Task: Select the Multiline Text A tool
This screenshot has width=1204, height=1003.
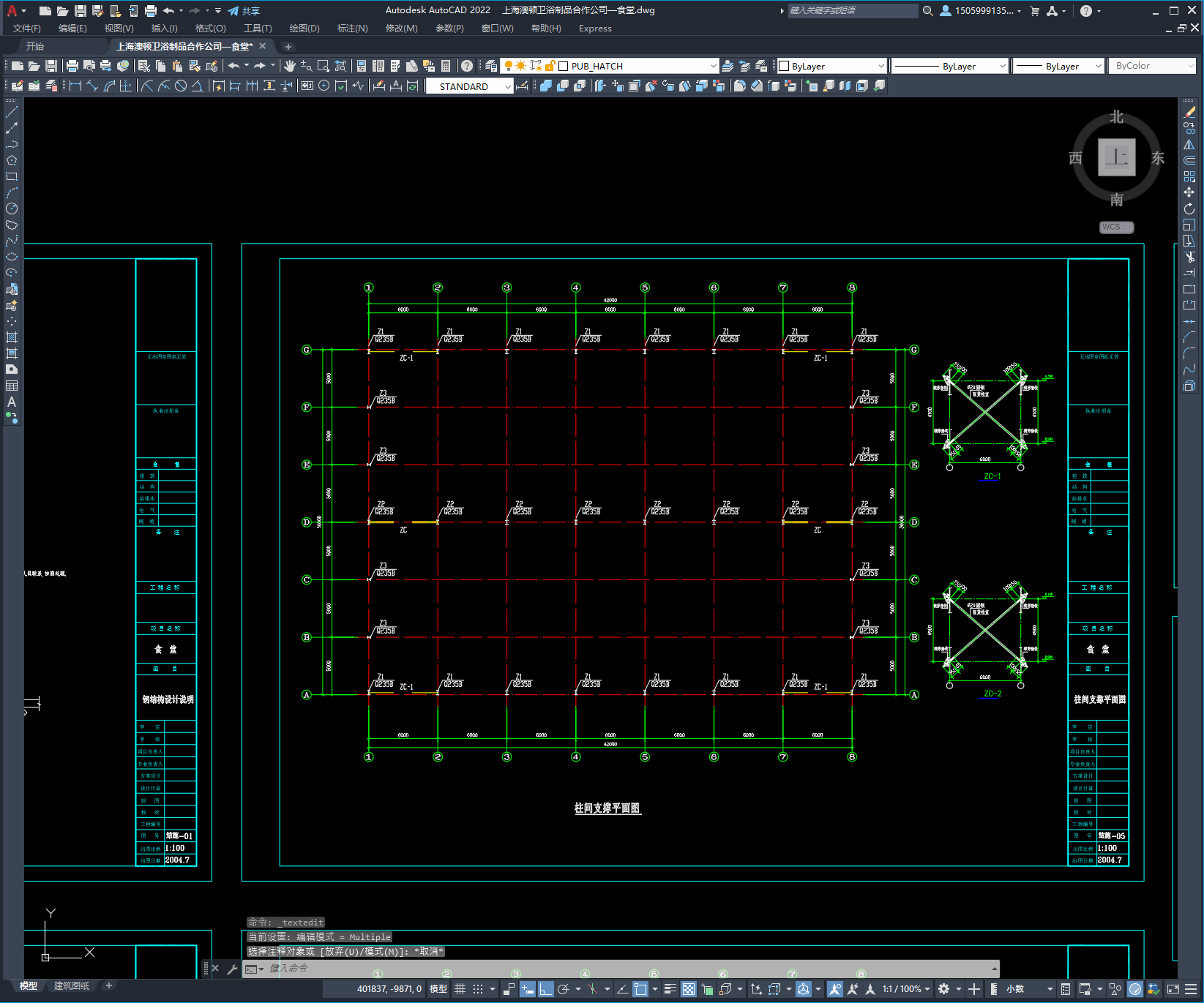Action: pyautogui.click(x=12, y=402)
